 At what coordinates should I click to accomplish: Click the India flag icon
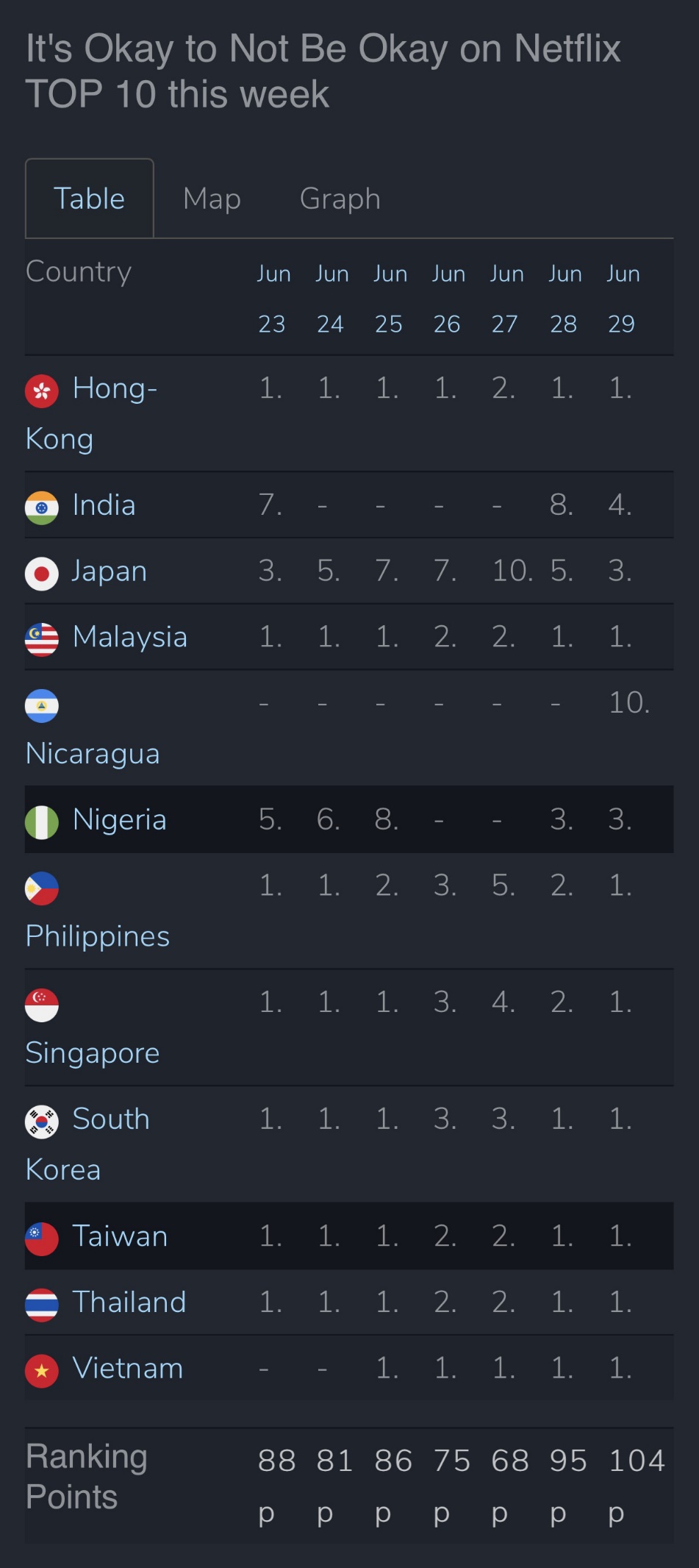point(42,507)
